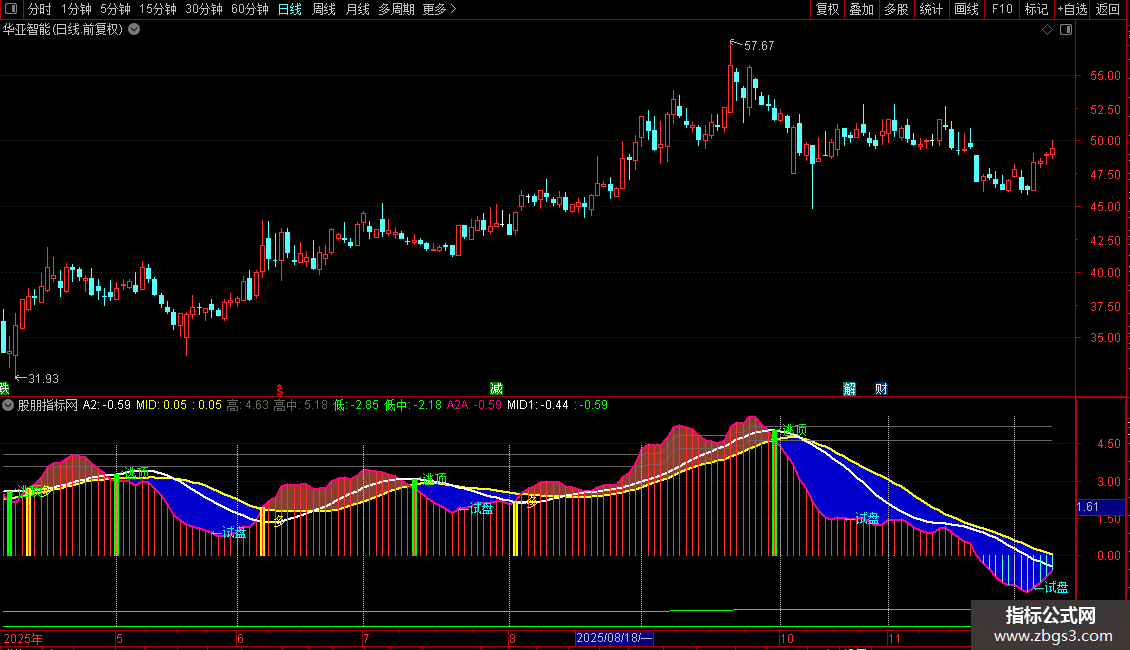
Task: Click the 股朋指标网 indicator name
Action: tap(48, 405)
